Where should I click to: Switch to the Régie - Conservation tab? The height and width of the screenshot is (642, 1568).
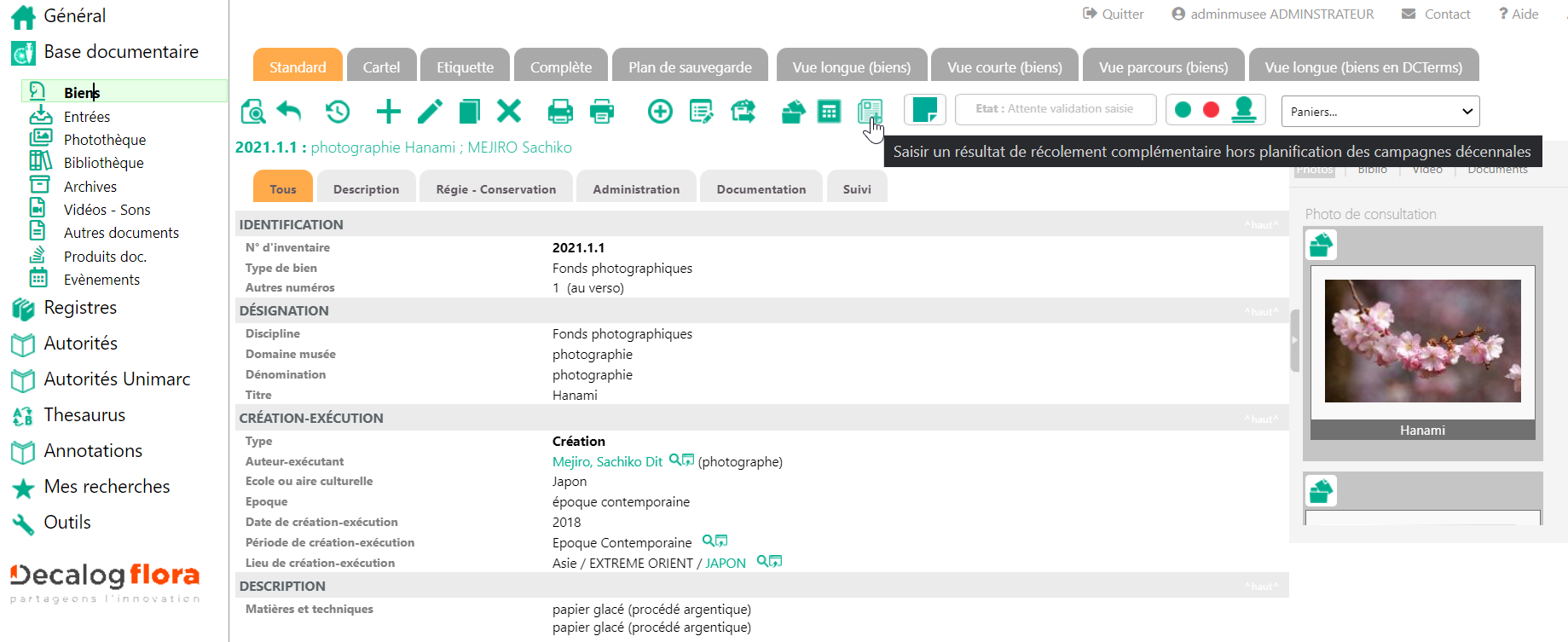[x=495, y=189]
